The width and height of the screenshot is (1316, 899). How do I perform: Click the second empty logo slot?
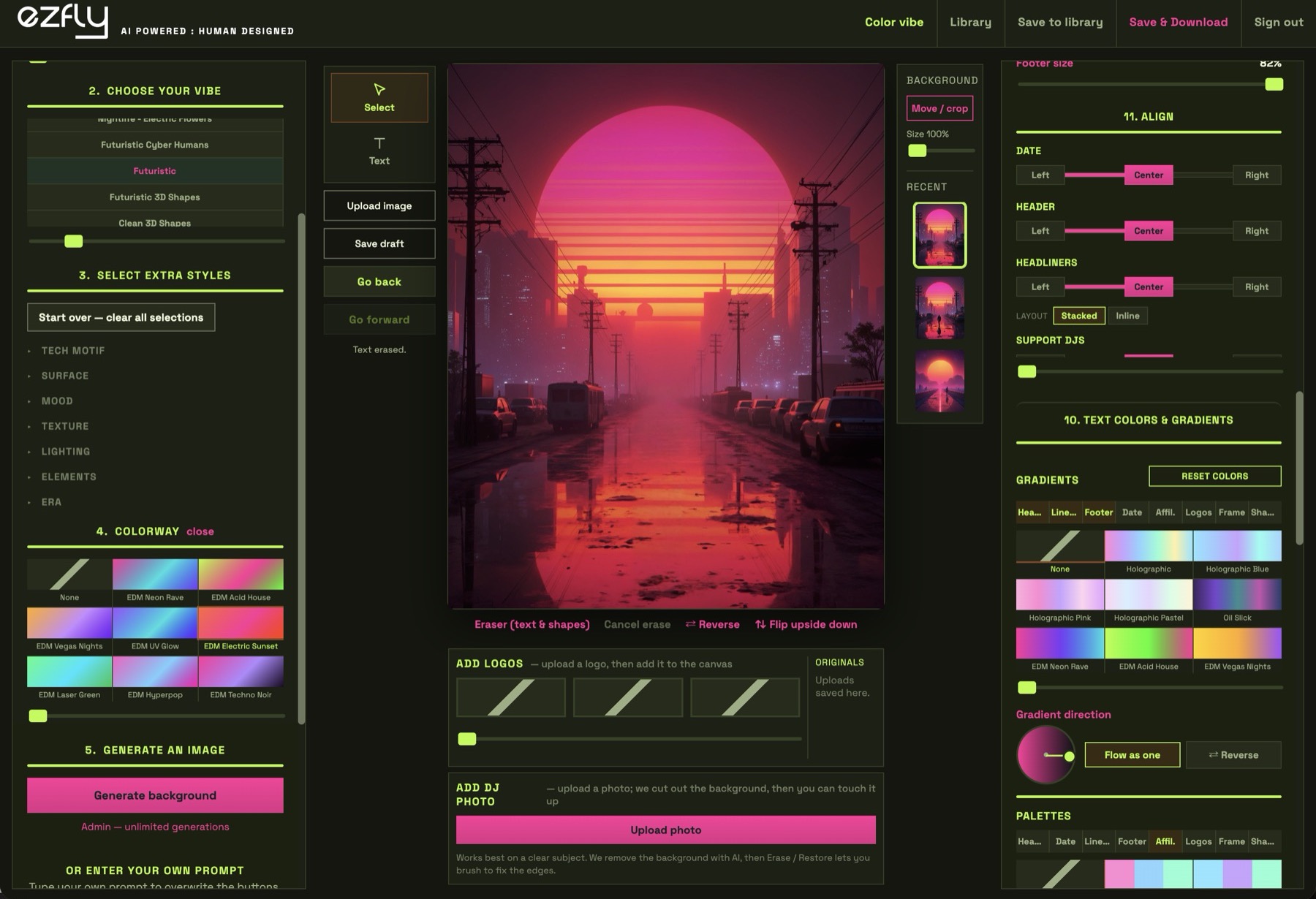pyautogui.click(x=628, y=697)
